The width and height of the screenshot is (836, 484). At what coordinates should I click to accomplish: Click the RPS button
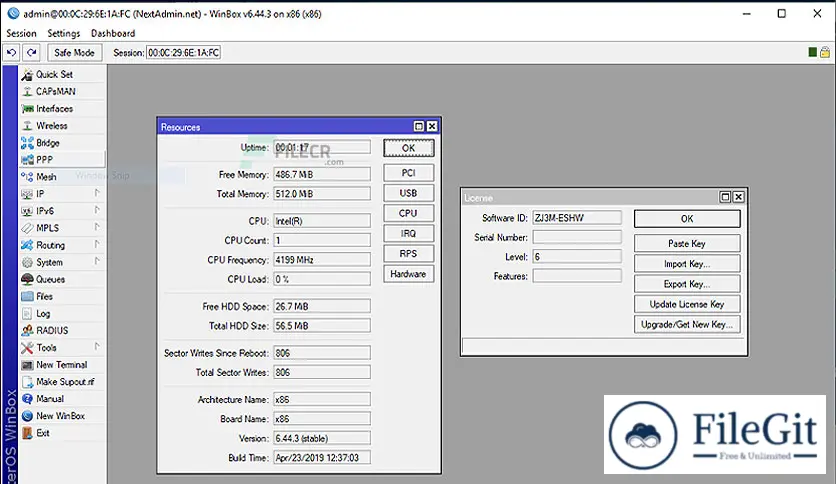(408, 254)
